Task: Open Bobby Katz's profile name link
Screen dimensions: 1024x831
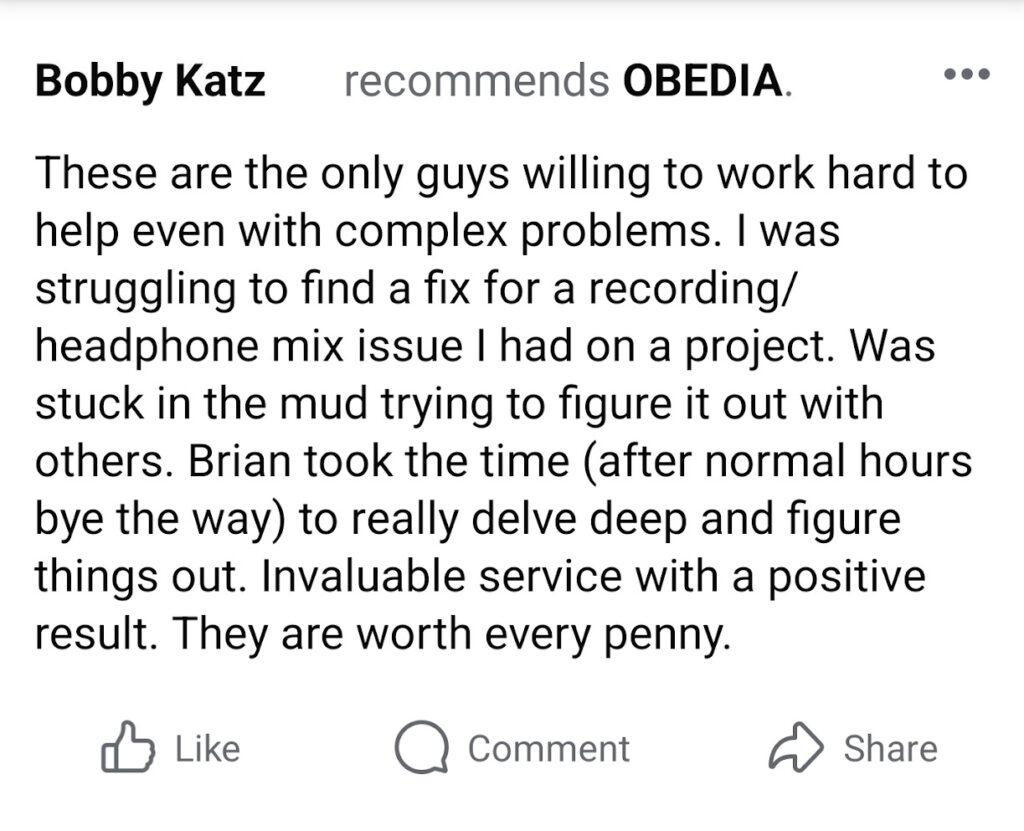Action: click(x=150, y=81)
